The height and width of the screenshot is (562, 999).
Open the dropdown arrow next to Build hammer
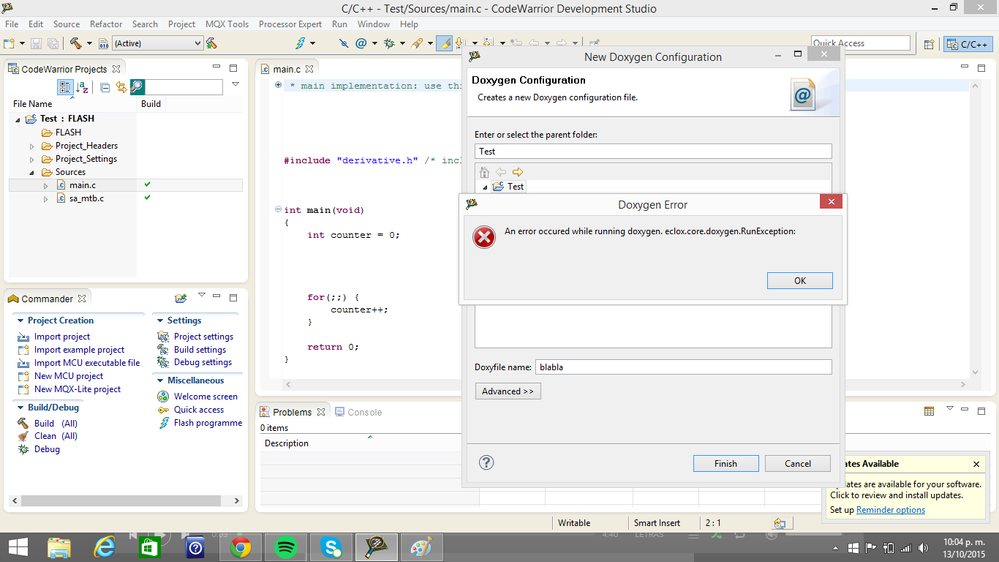[x=89, y=43]
